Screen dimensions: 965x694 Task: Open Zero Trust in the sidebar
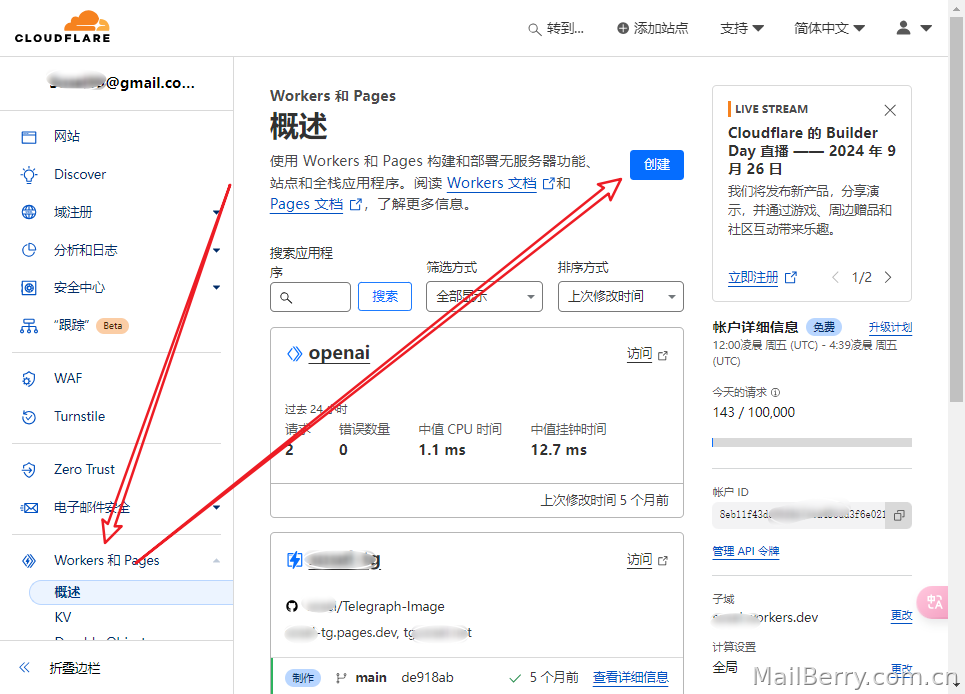point(84,469)
